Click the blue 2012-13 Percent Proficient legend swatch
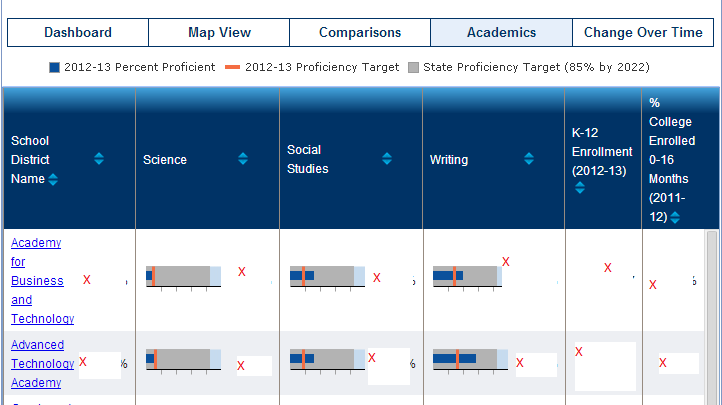 (55, 68)
